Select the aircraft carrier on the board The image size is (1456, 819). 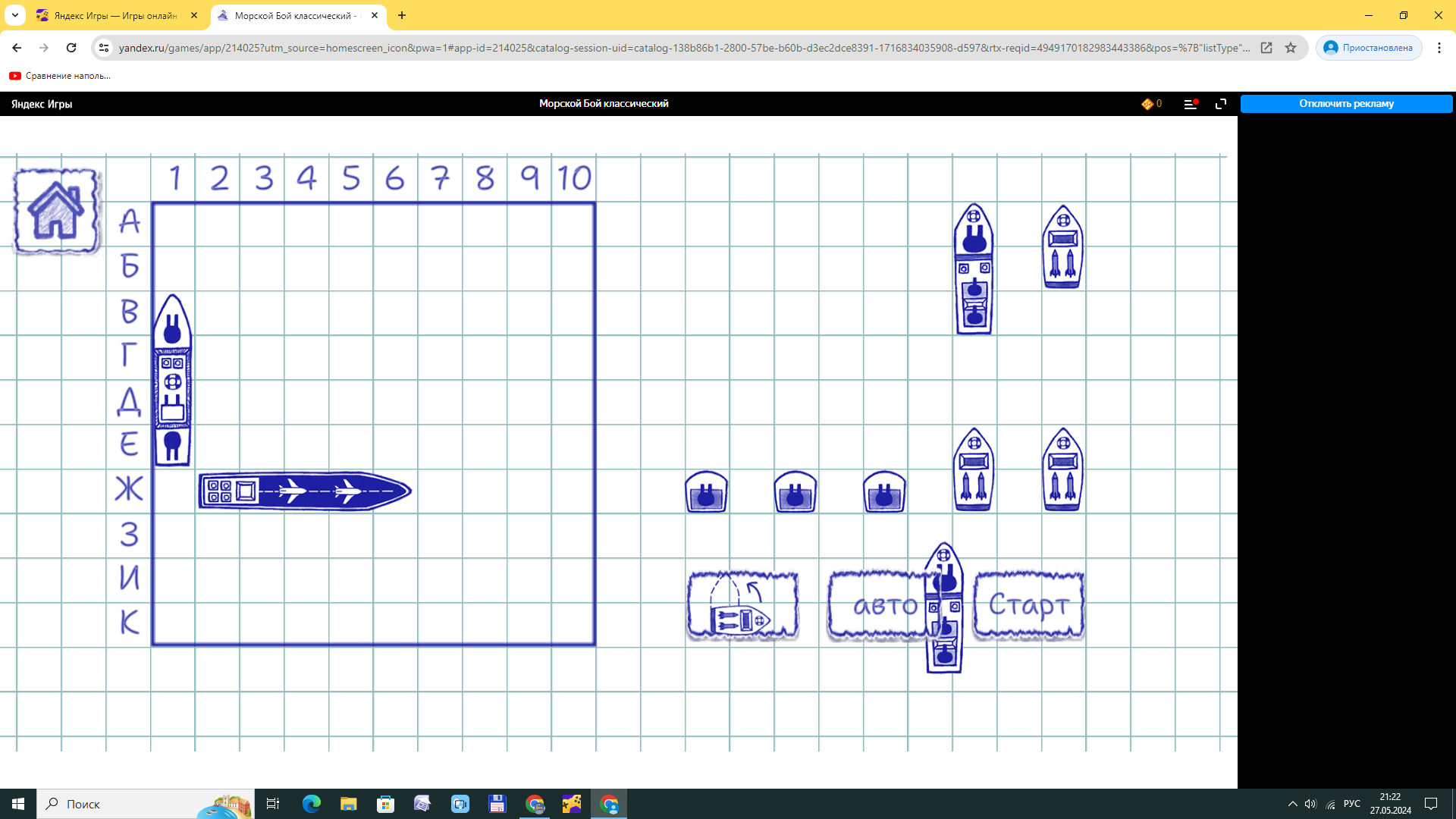tap(305, 491)
